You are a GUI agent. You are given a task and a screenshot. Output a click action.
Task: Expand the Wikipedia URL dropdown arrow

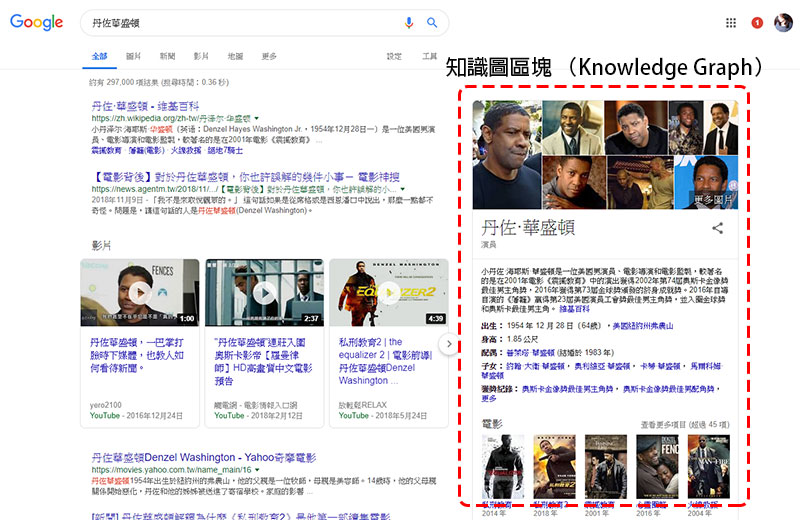[x=257, y=118]
